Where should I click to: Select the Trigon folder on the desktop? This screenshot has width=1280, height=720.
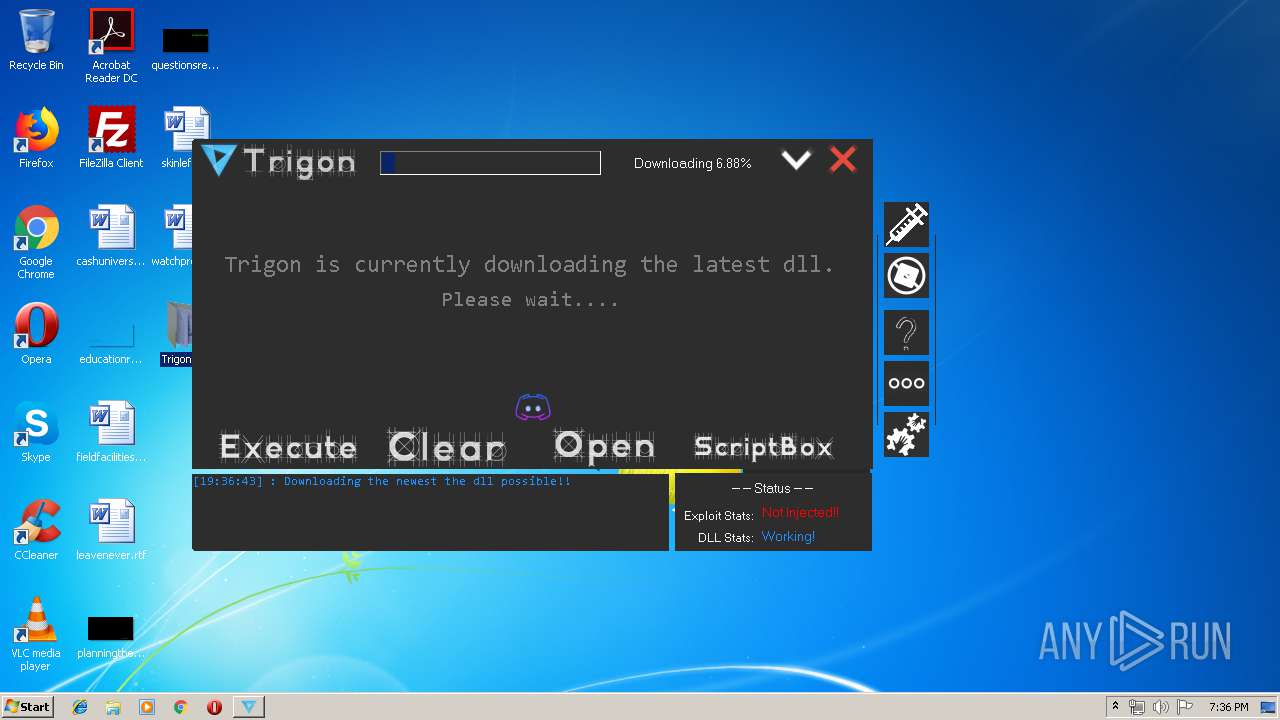[x=178, y=334]
